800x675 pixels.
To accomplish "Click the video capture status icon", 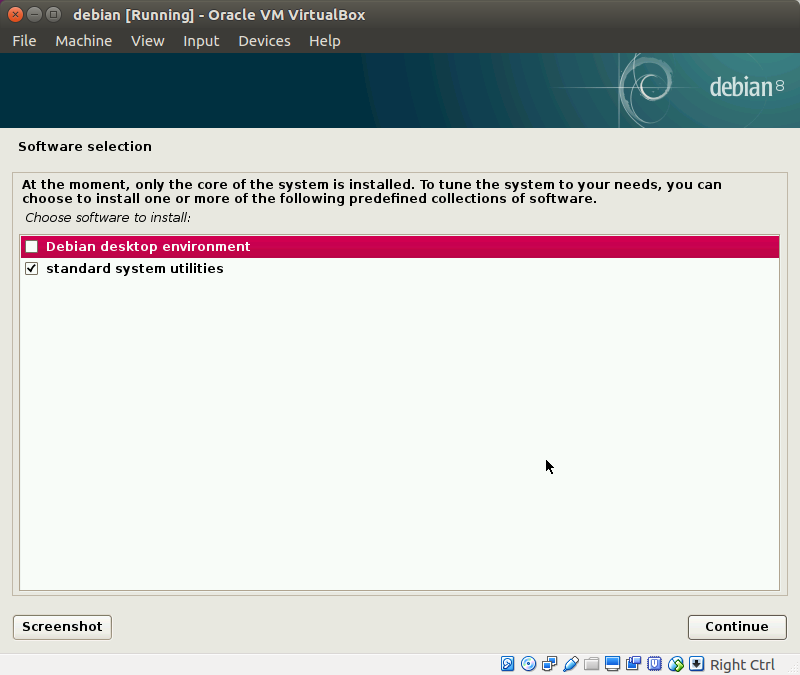I will 633,664.
